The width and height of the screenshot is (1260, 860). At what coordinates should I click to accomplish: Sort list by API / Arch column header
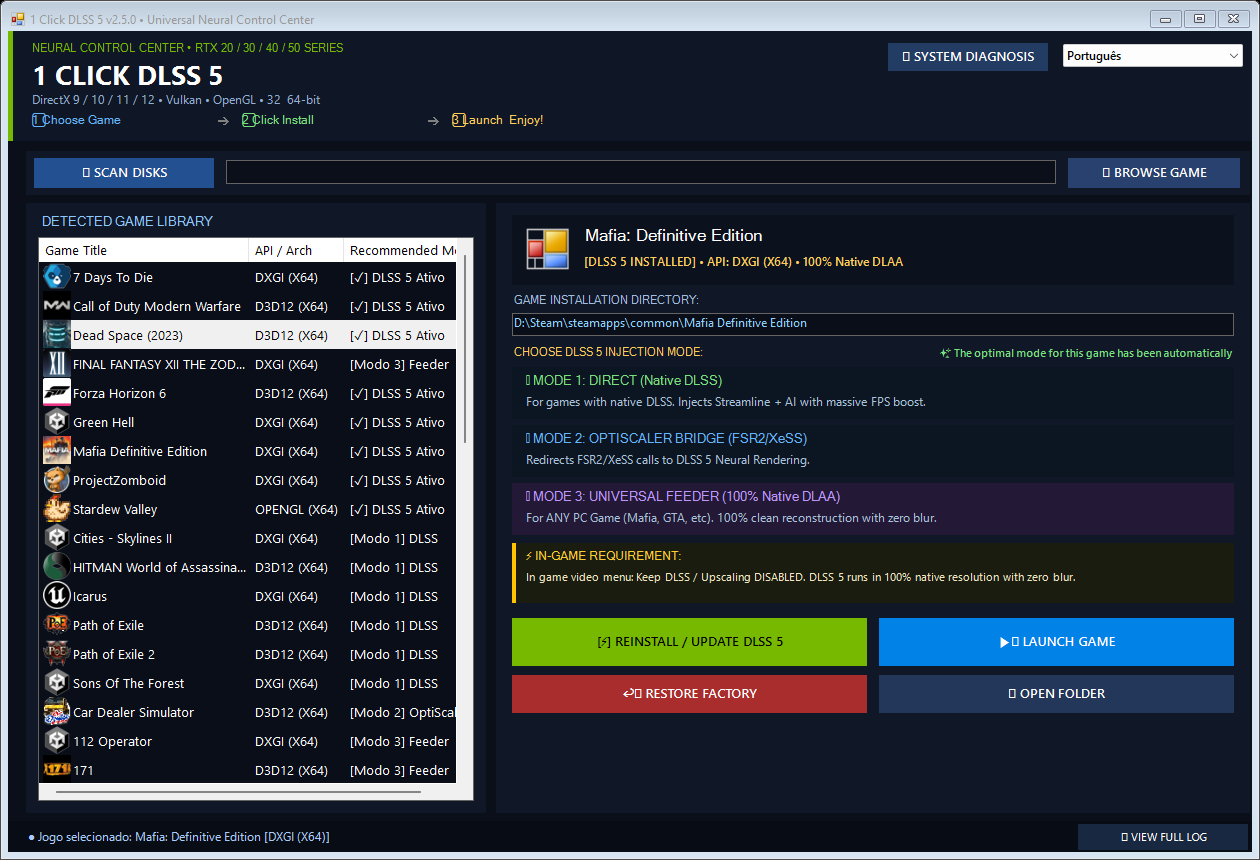(x=296, y=250)
